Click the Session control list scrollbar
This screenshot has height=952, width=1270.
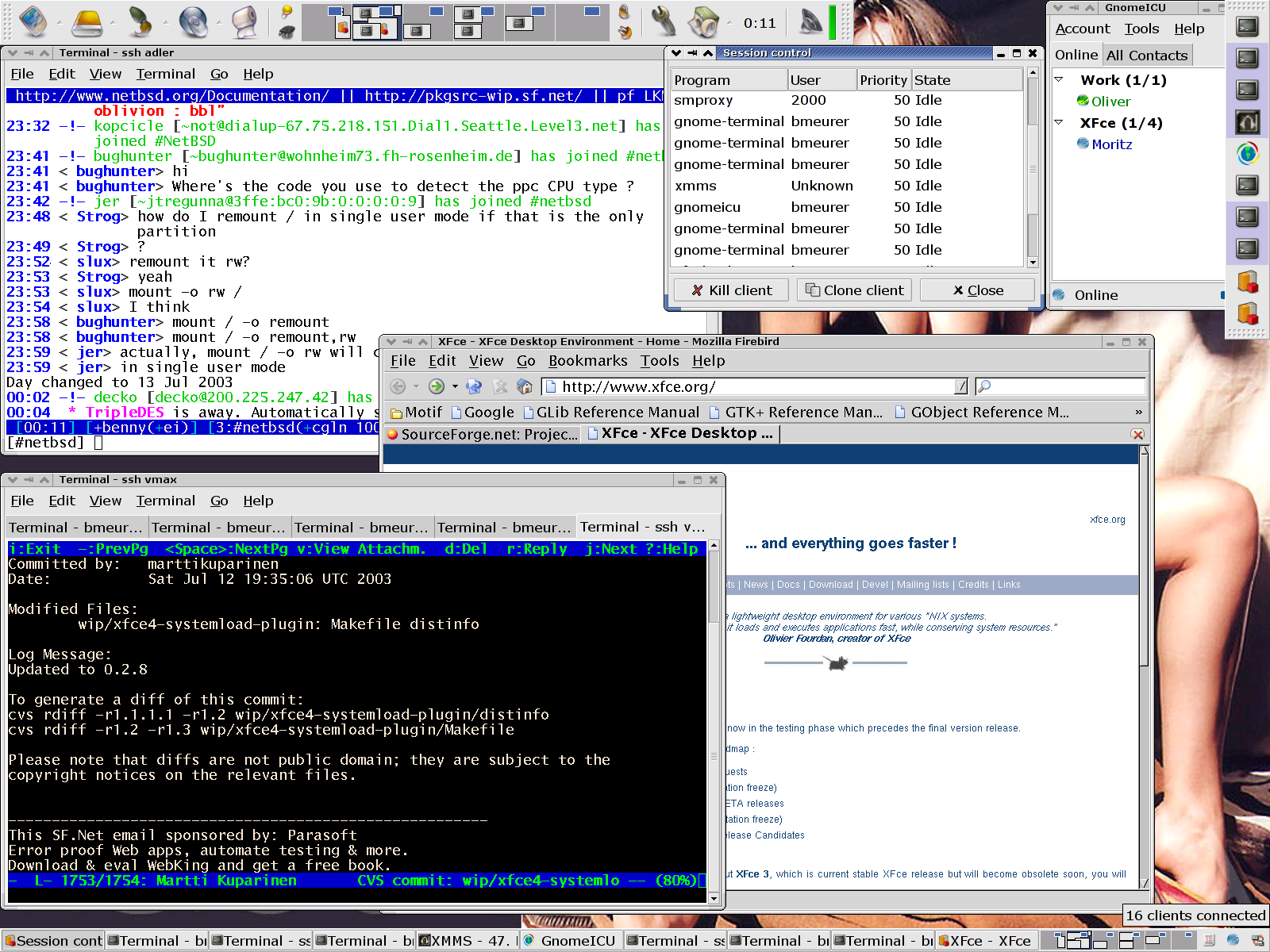point(1033,168)
